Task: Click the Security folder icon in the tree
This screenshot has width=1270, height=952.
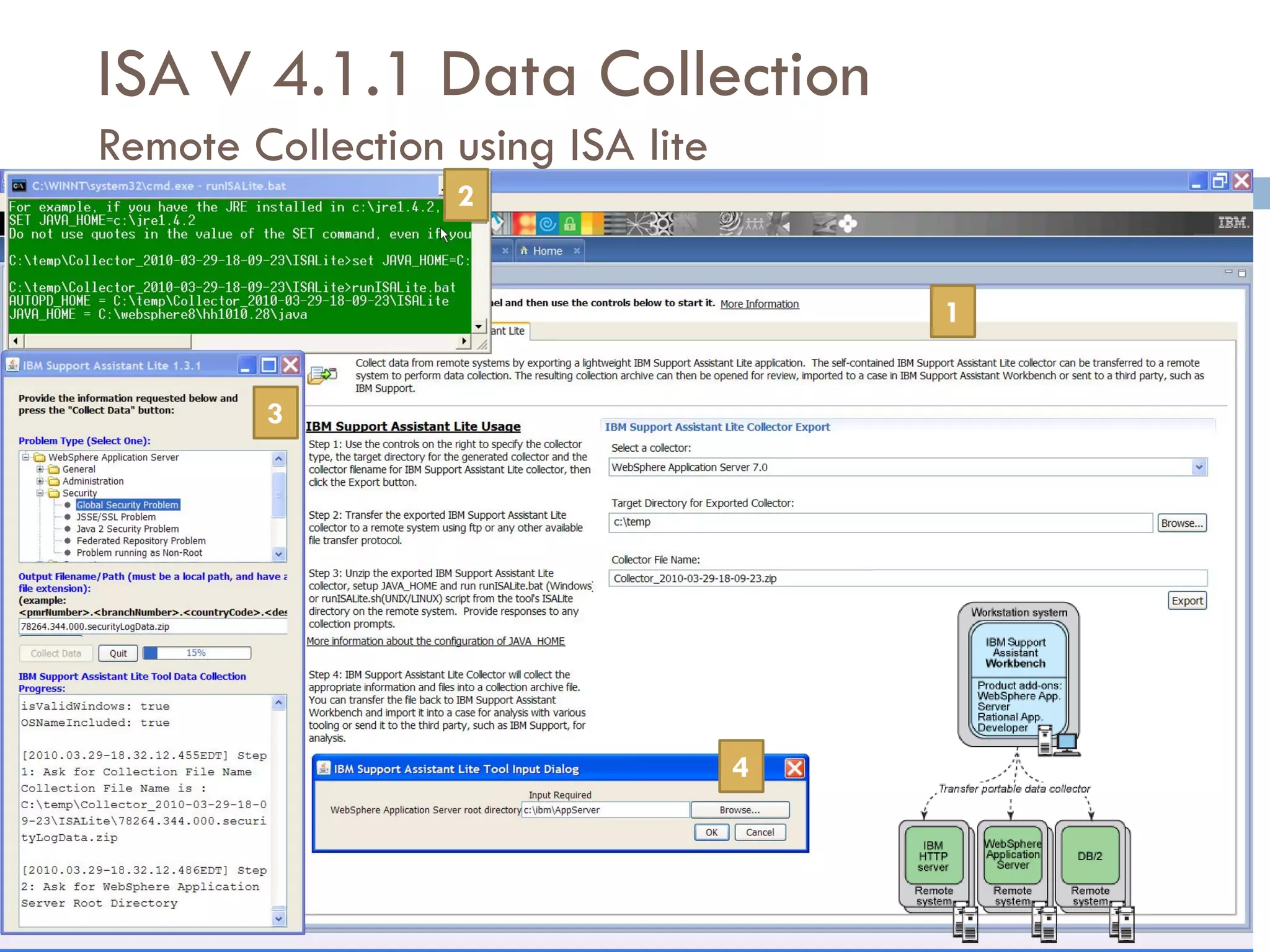Action: pos(54,493)
